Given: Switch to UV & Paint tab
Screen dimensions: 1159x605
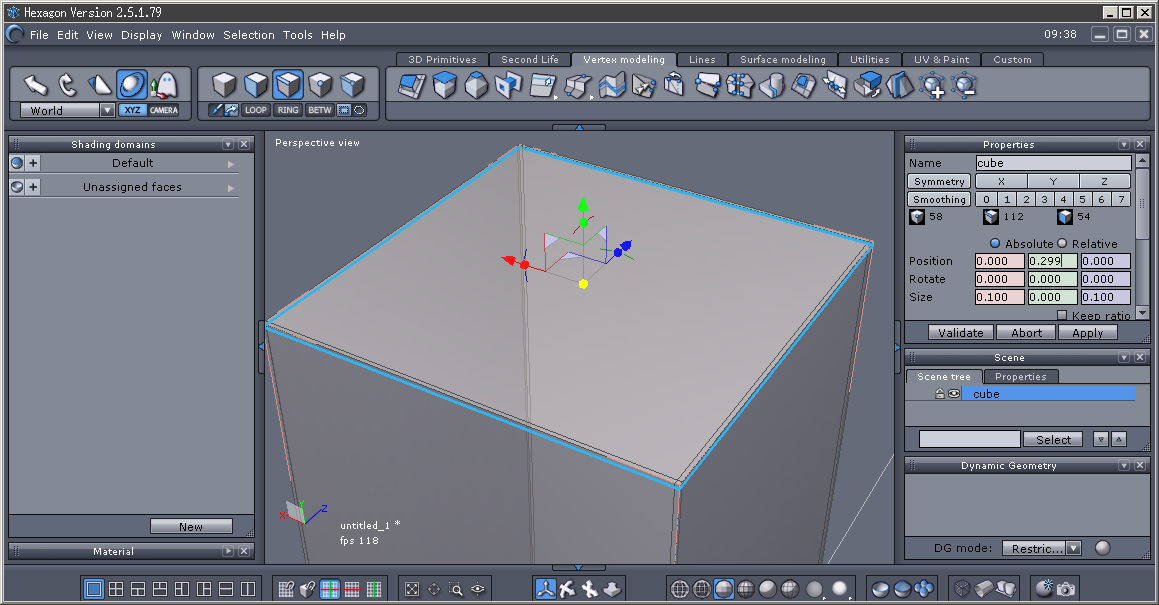Looking at the screenshot, I should (x=941, y=59).
